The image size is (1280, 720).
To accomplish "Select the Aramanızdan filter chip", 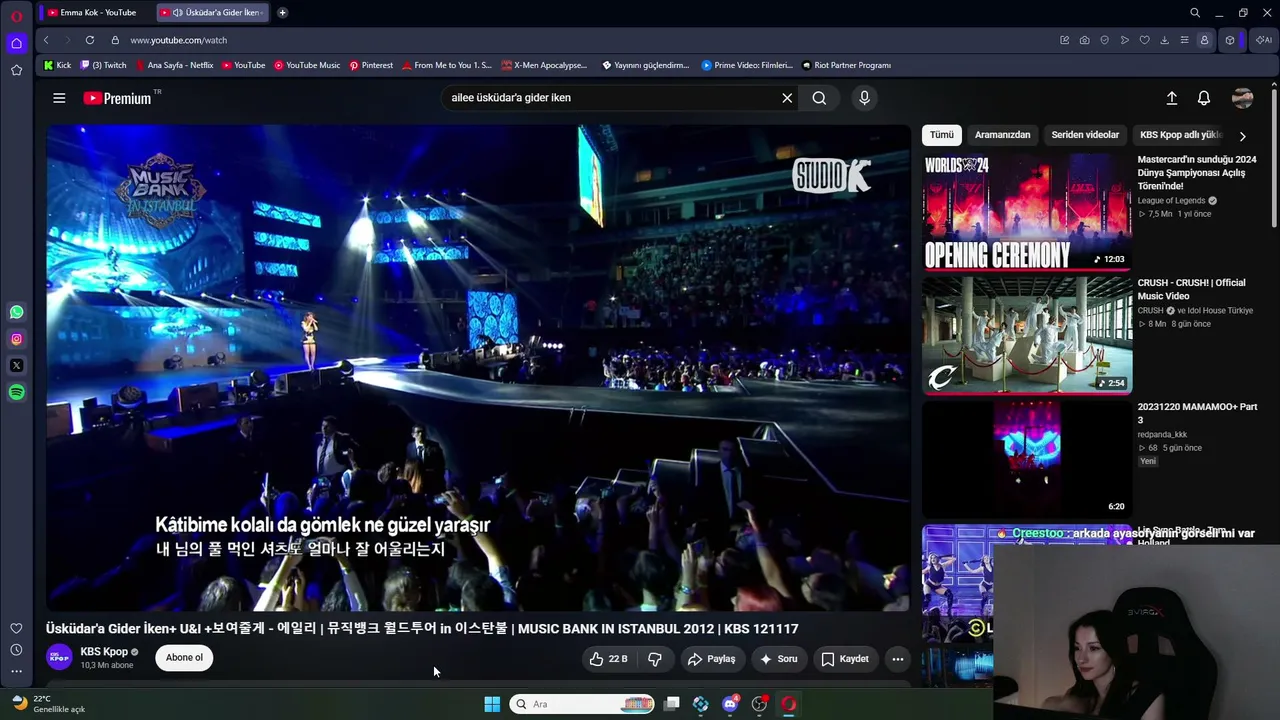I will [1002, 135].
